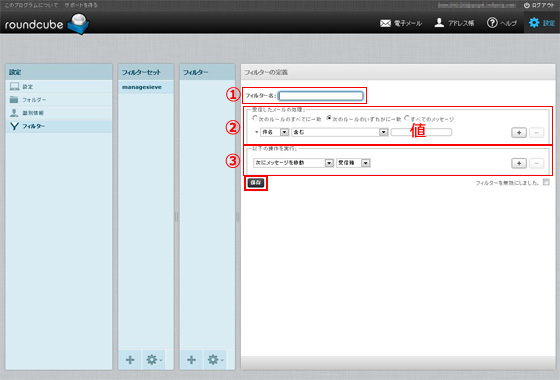Click the 設定 gear icon in top bar
This screenshot has width=560, height=380.
pyautogui.click(x=534, y=23)
